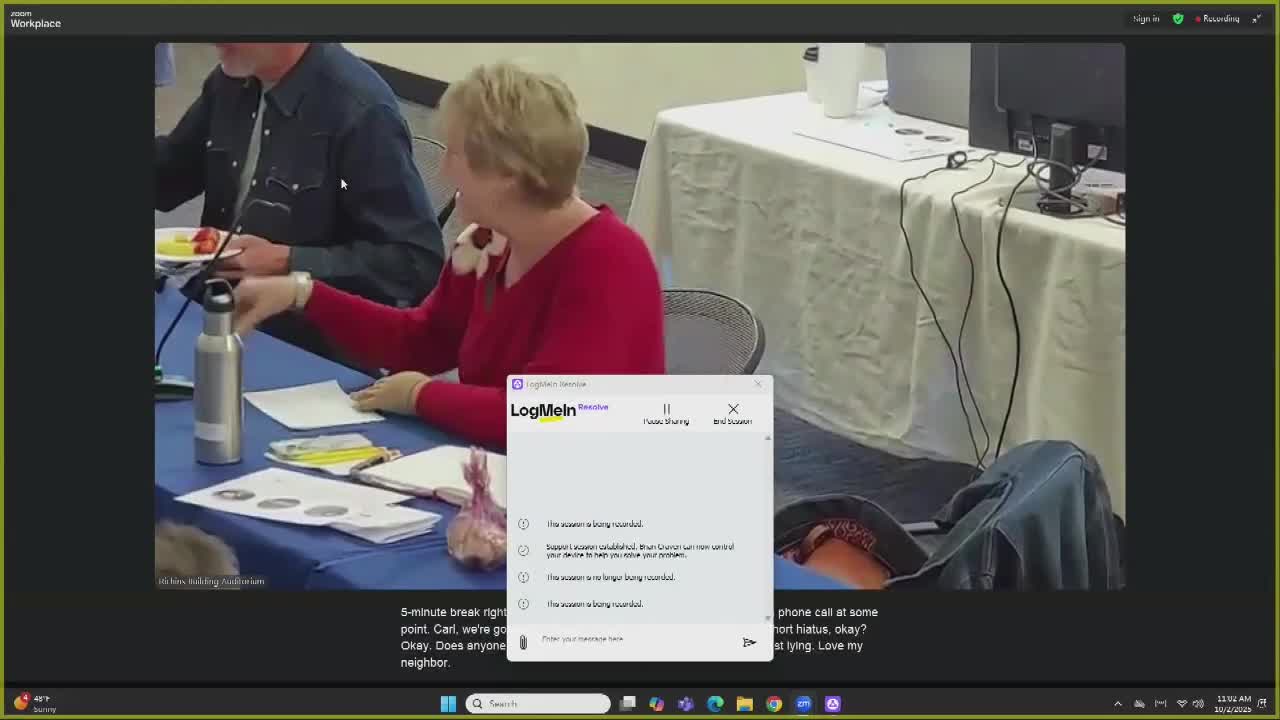
Task: Open File Explorer from the taskbar
Action: (745, 704)
